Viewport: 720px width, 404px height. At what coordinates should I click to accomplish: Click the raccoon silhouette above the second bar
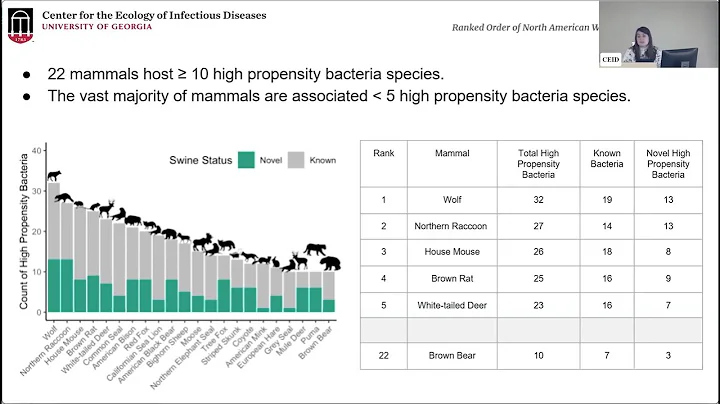point(67,199)
